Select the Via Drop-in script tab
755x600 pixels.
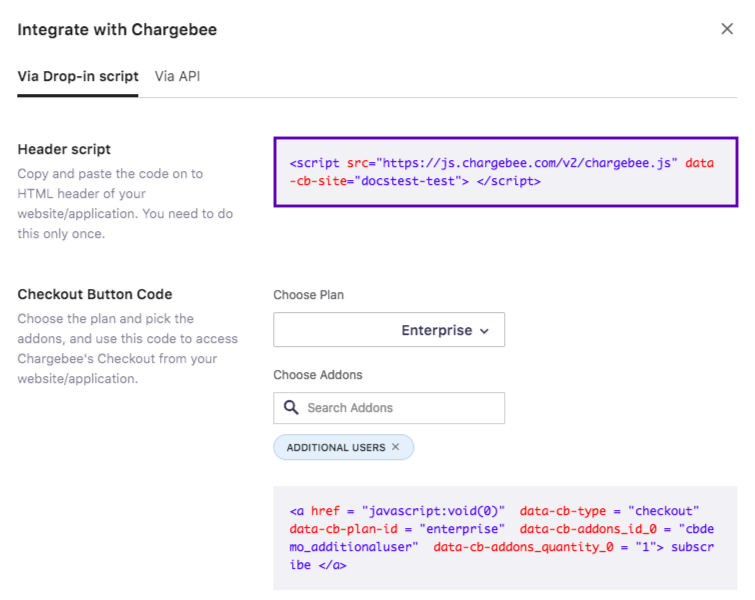(x=78, y=76)
